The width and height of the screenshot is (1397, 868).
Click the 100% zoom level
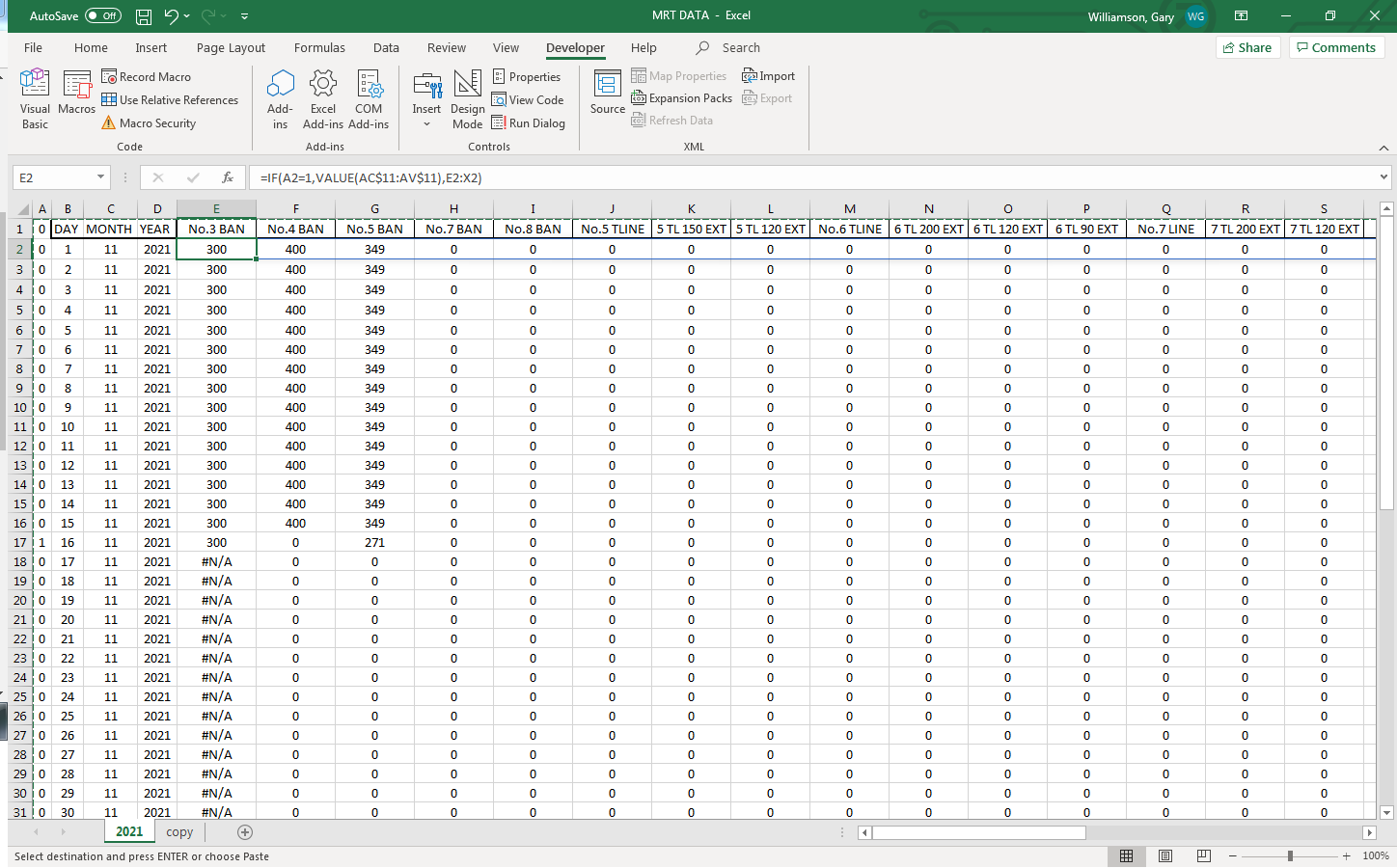click(x=1376, y=855)
